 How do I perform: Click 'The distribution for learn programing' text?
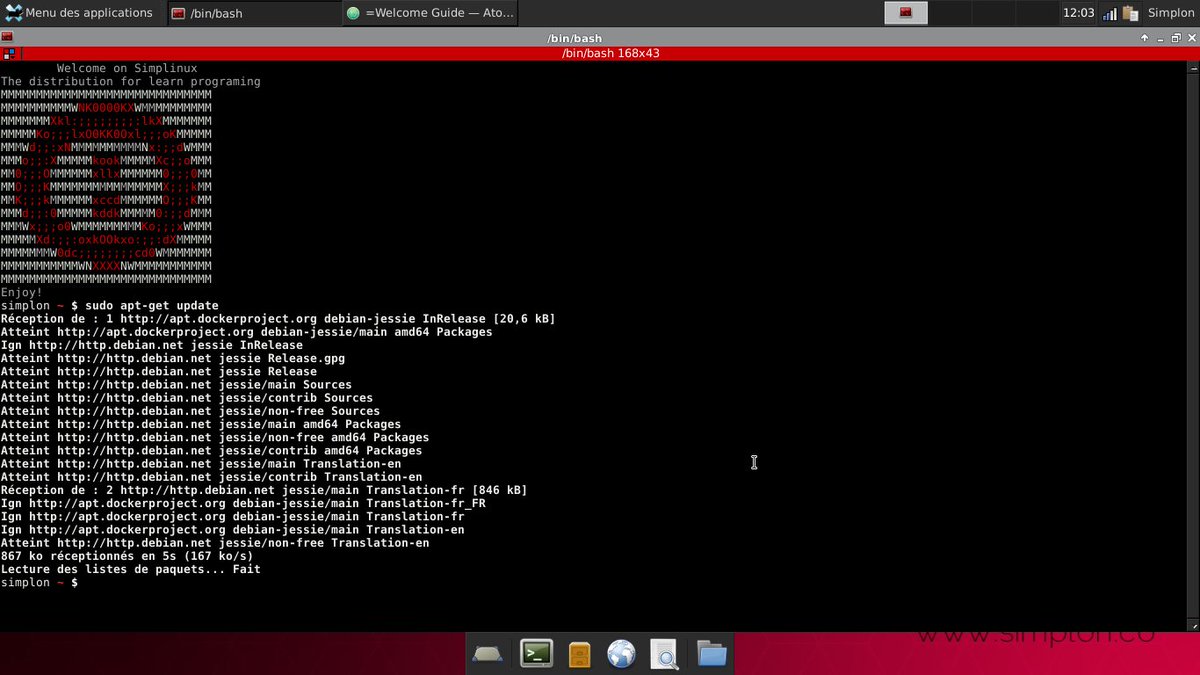point(130,81)
